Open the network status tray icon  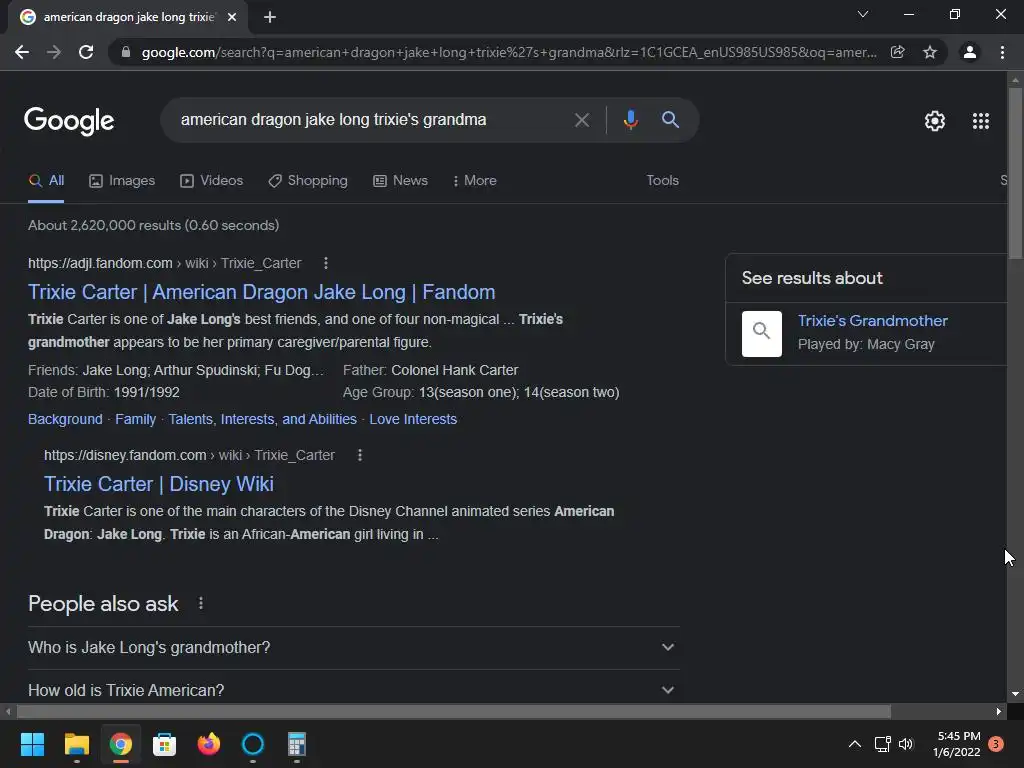(x=882, y=744)
